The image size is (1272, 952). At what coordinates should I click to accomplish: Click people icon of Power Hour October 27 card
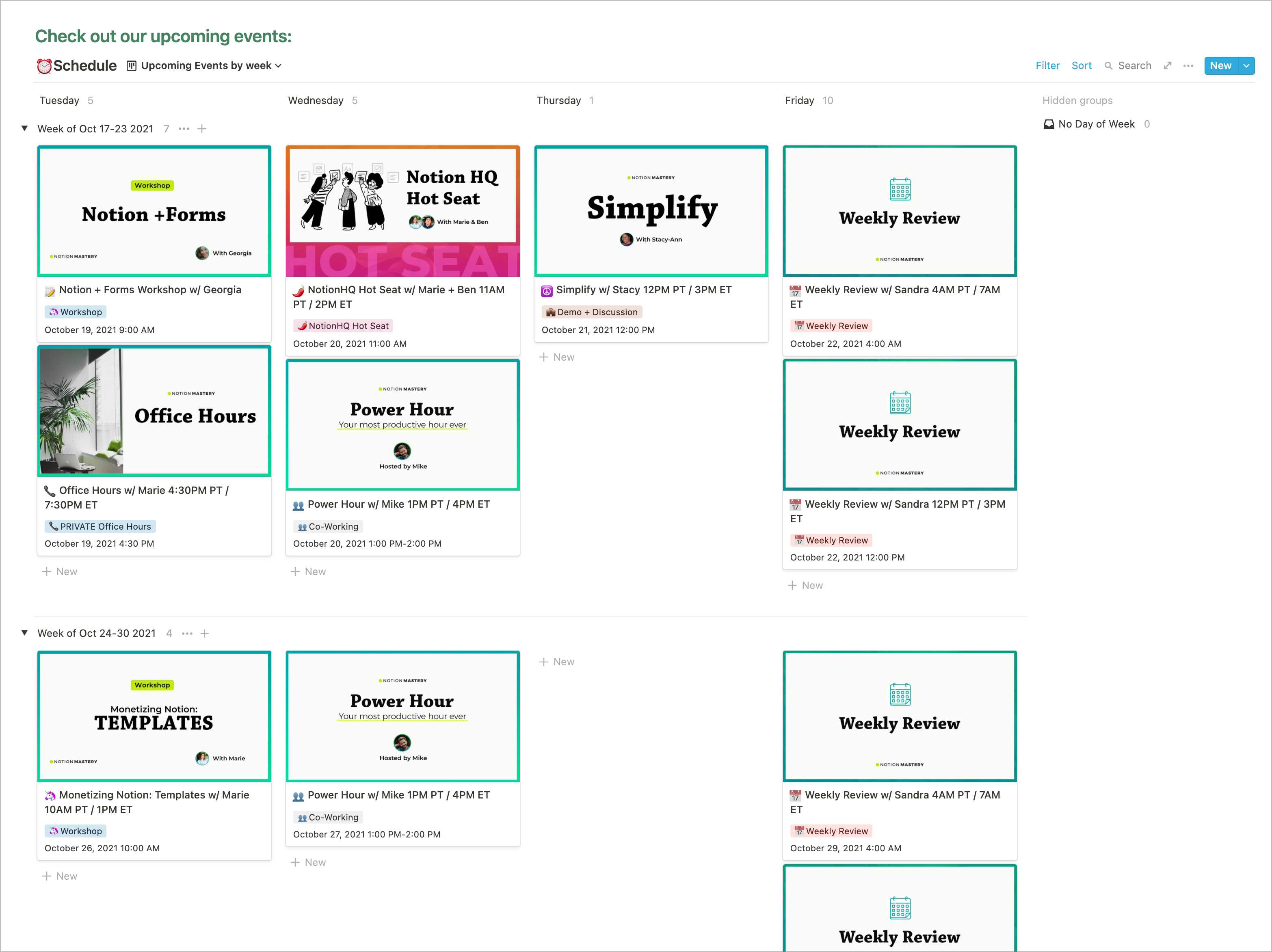click(299, 796)
